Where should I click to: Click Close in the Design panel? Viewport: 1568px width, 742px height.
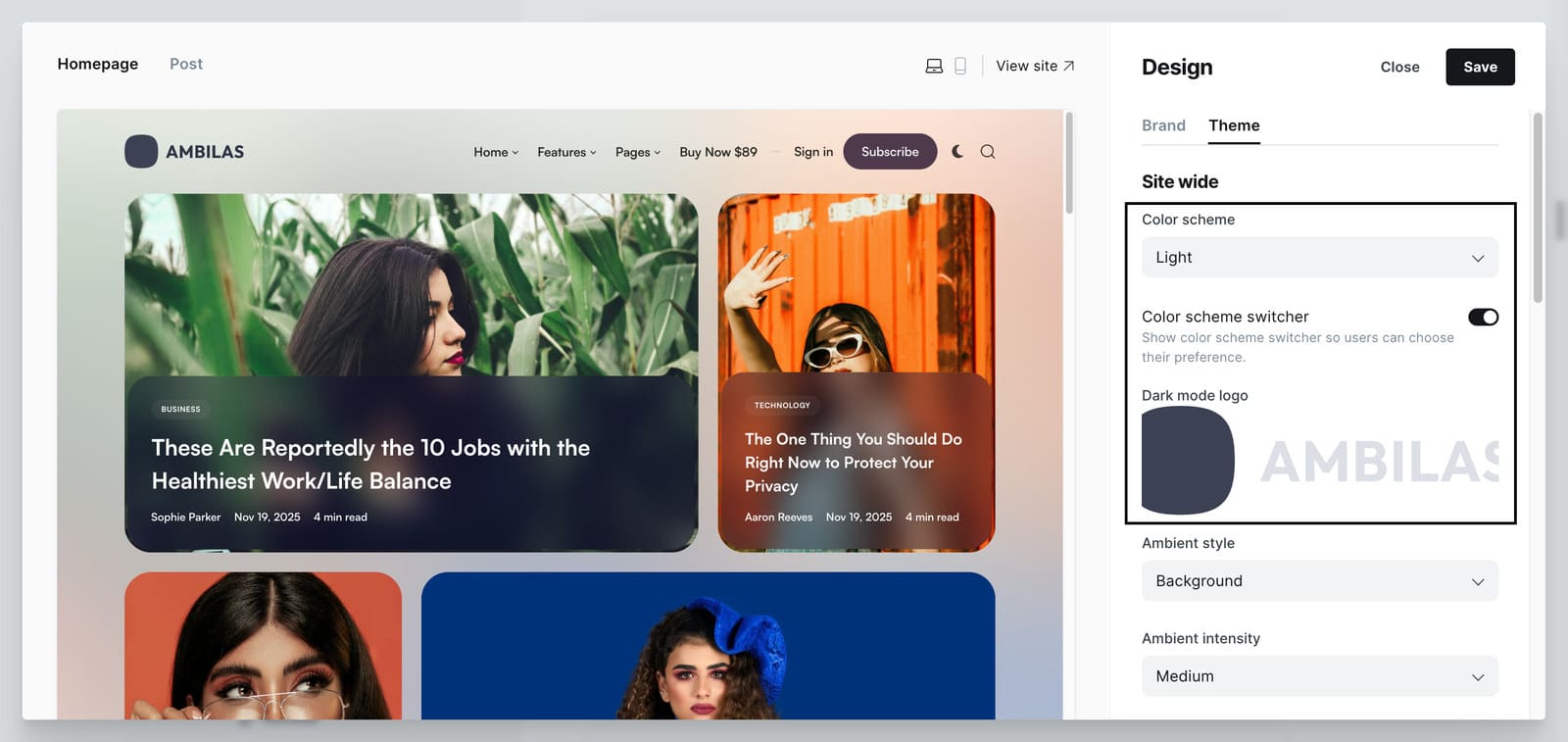coord(1399,67)
